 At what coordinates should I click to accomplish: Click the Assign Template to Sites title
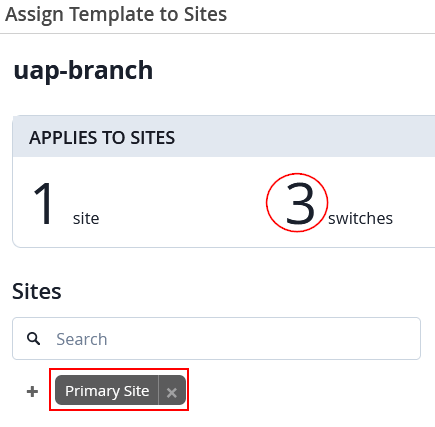click(x=116, y=15)
